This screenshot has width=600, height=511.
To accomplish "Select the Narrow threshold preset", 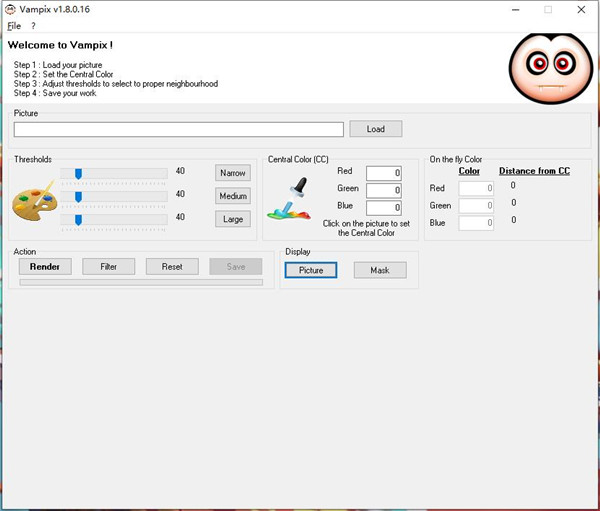I will tap(233, 173).
